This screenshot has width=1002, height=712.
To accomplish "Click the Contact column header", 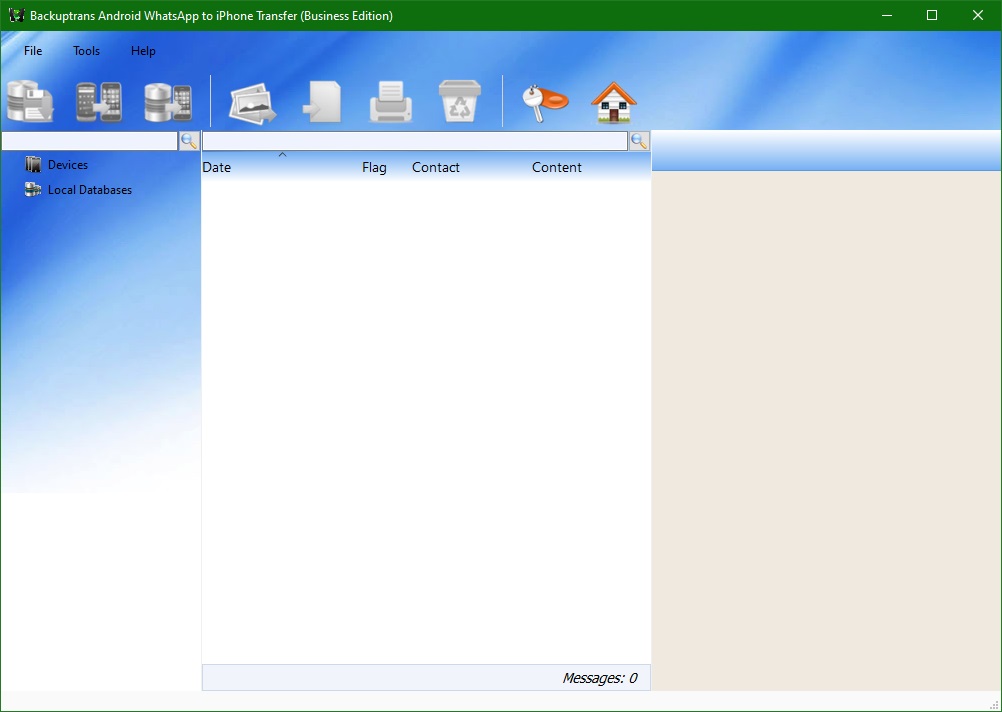I will pos(436,167).
